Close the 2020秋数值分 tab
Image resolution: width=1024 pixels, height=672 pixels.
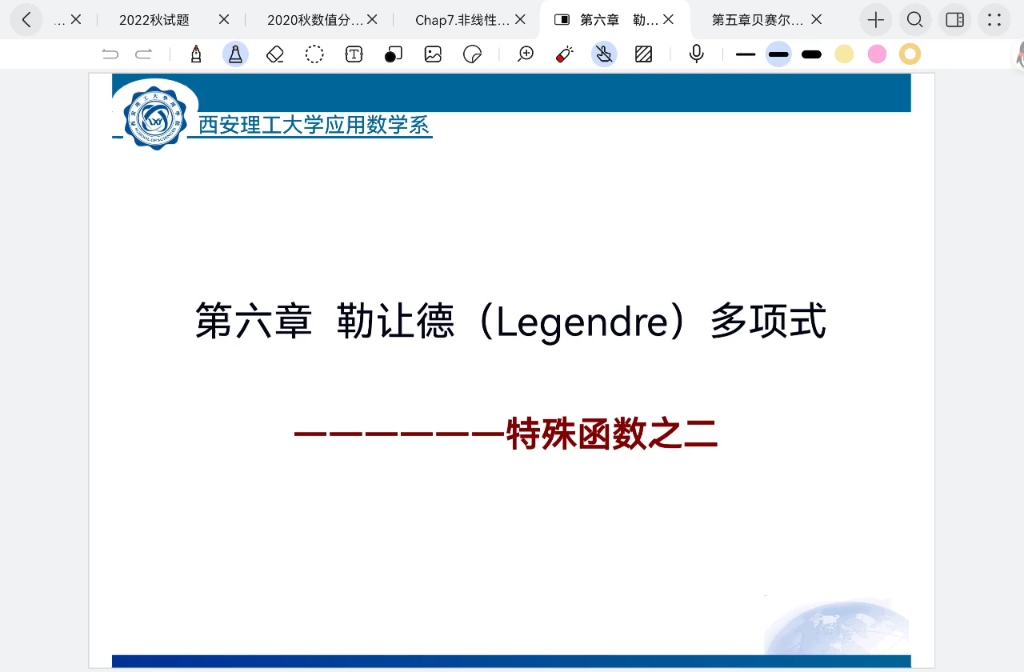(x=372, y=20)
